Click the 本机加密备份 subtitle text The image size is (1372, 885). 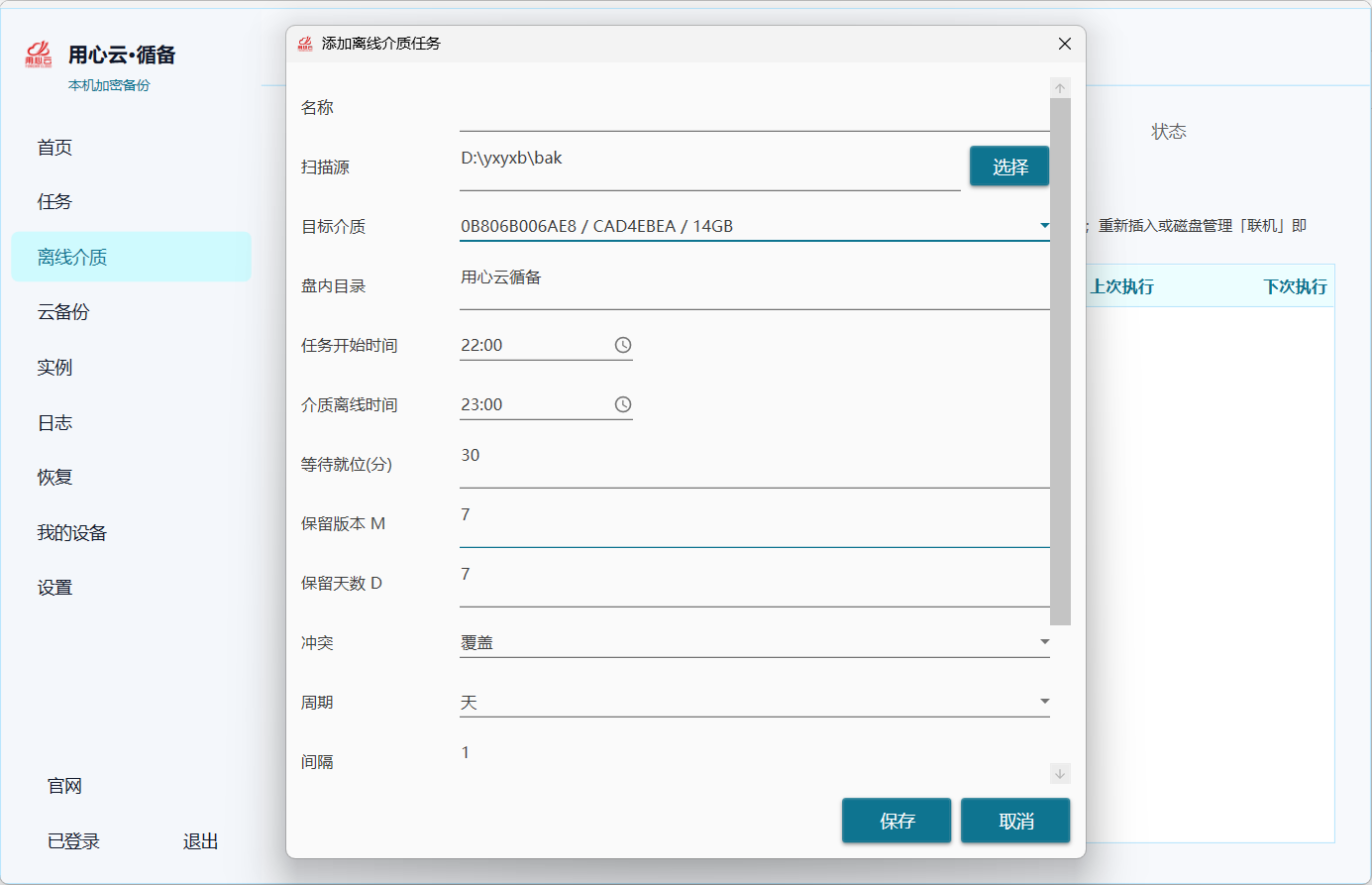coord(109,85)
